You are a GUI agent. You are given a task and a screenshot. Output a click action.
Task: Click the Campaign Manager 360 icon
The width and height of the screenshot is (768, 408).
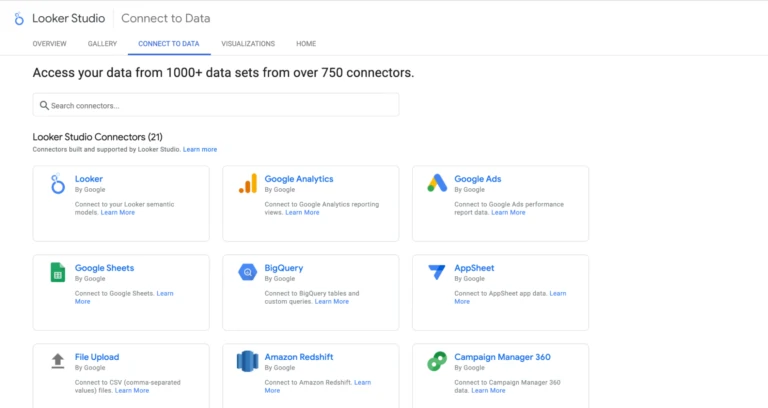tap(437, 361)
